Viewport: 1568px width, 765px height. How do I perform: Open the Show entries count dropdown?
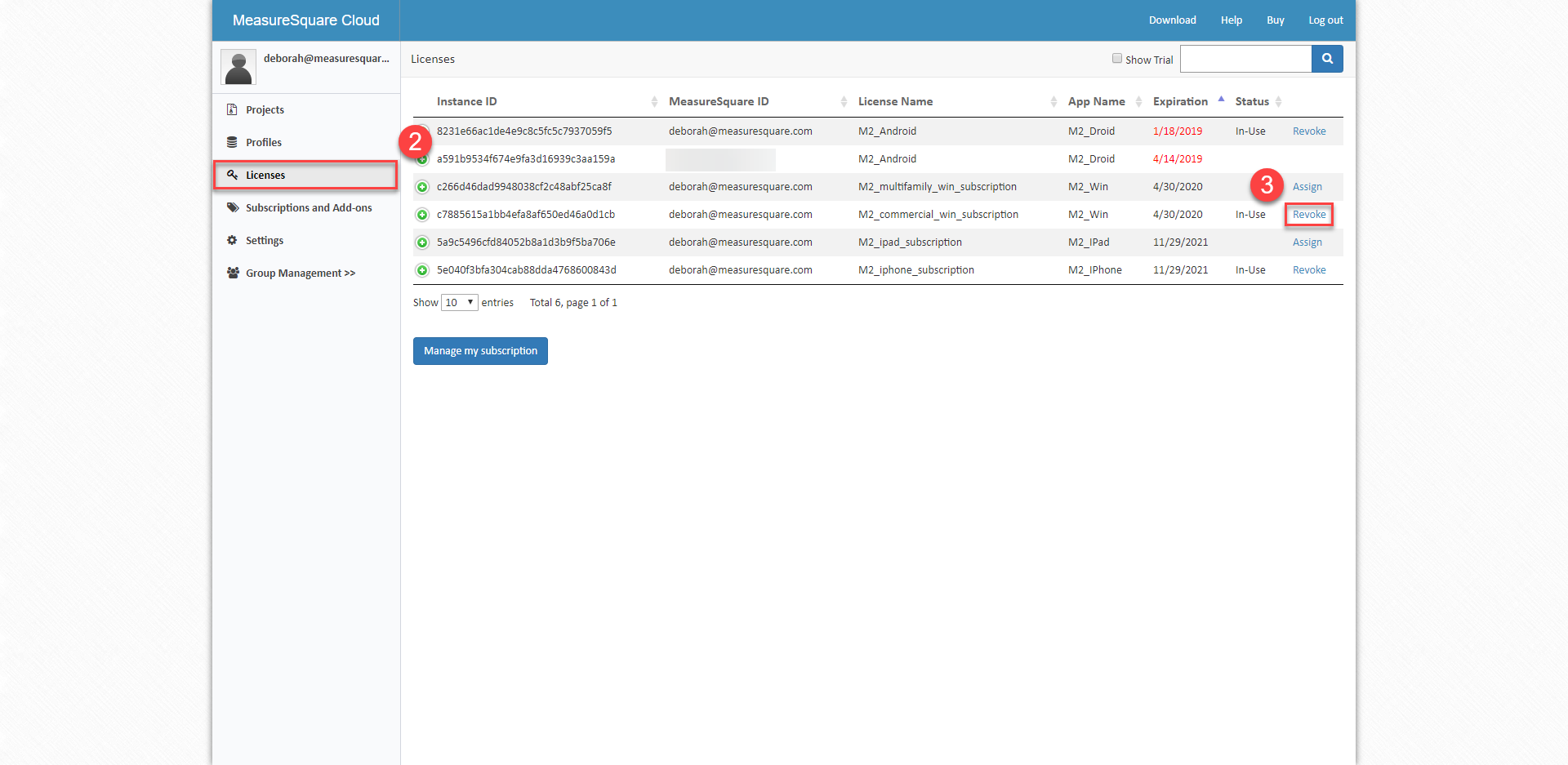coord(460,302)
